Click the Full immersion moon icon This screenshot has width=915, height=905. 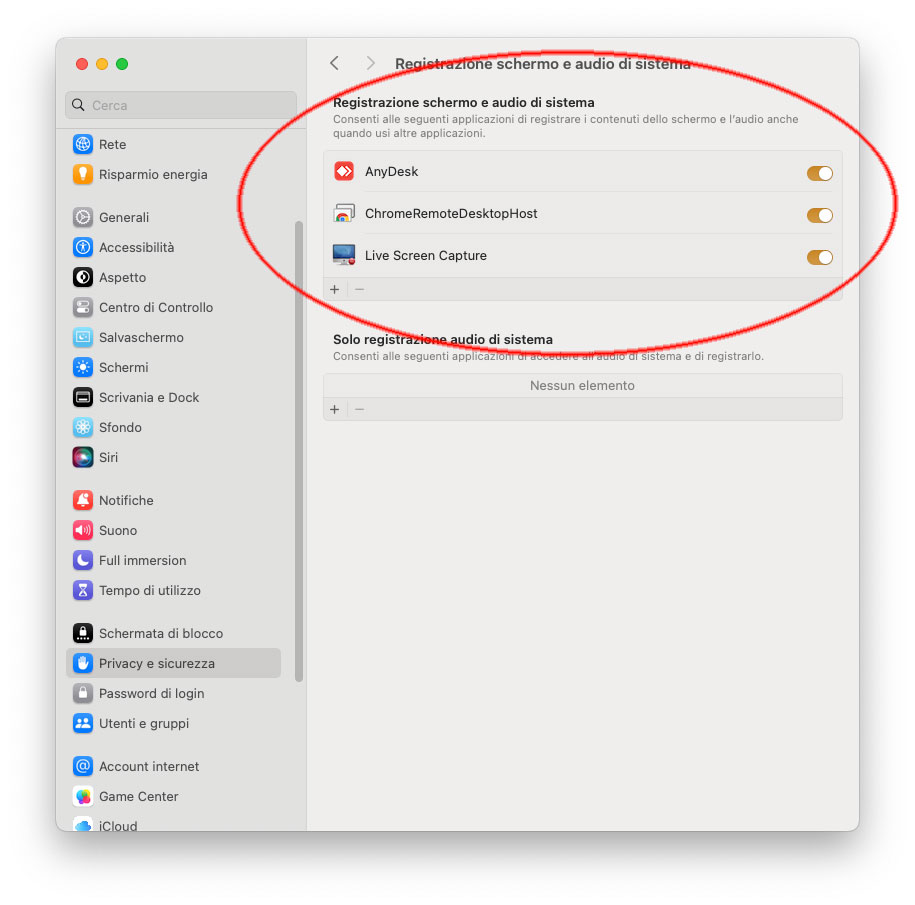83,561
